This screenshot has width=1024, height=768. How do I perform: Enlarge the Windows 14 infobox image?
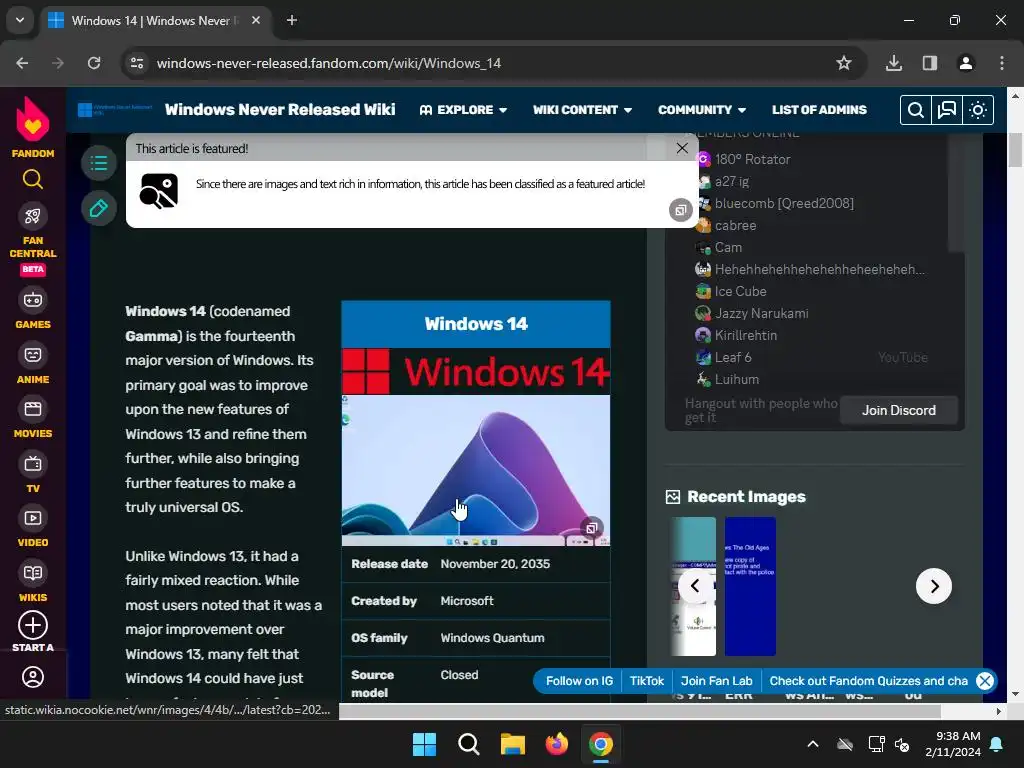click(x=592, y=528)
